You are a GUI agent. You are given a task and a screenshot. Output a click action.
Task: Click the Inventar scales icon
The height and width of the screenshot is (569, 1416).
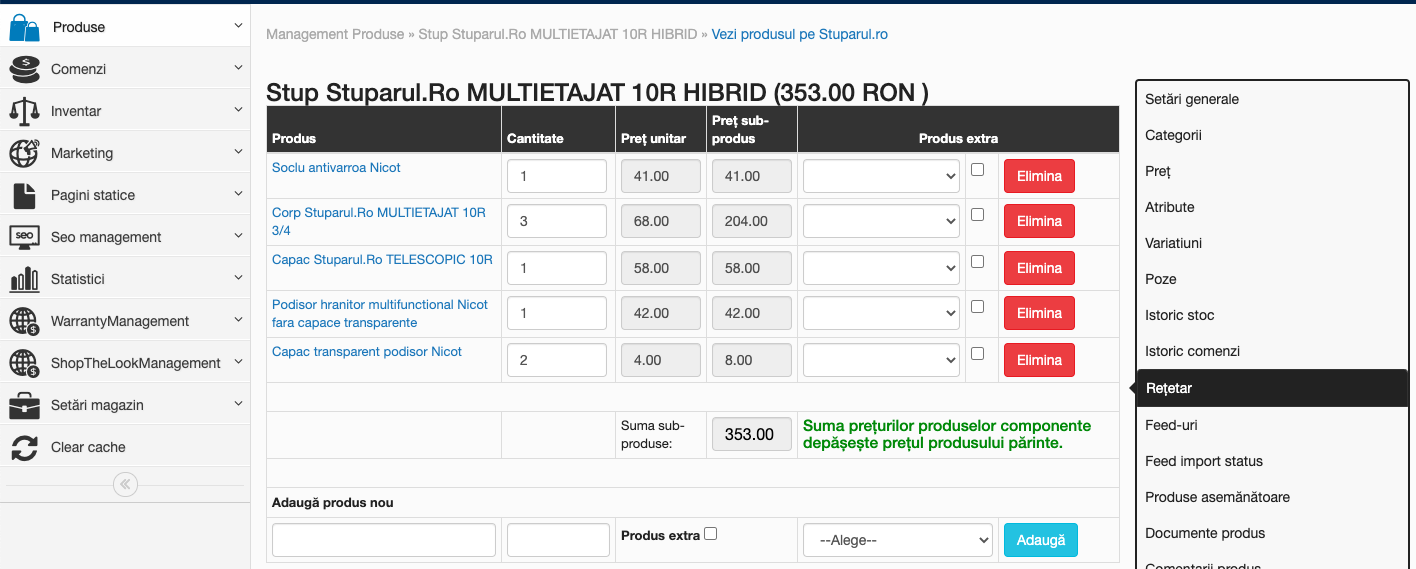[x=24, y=111]
